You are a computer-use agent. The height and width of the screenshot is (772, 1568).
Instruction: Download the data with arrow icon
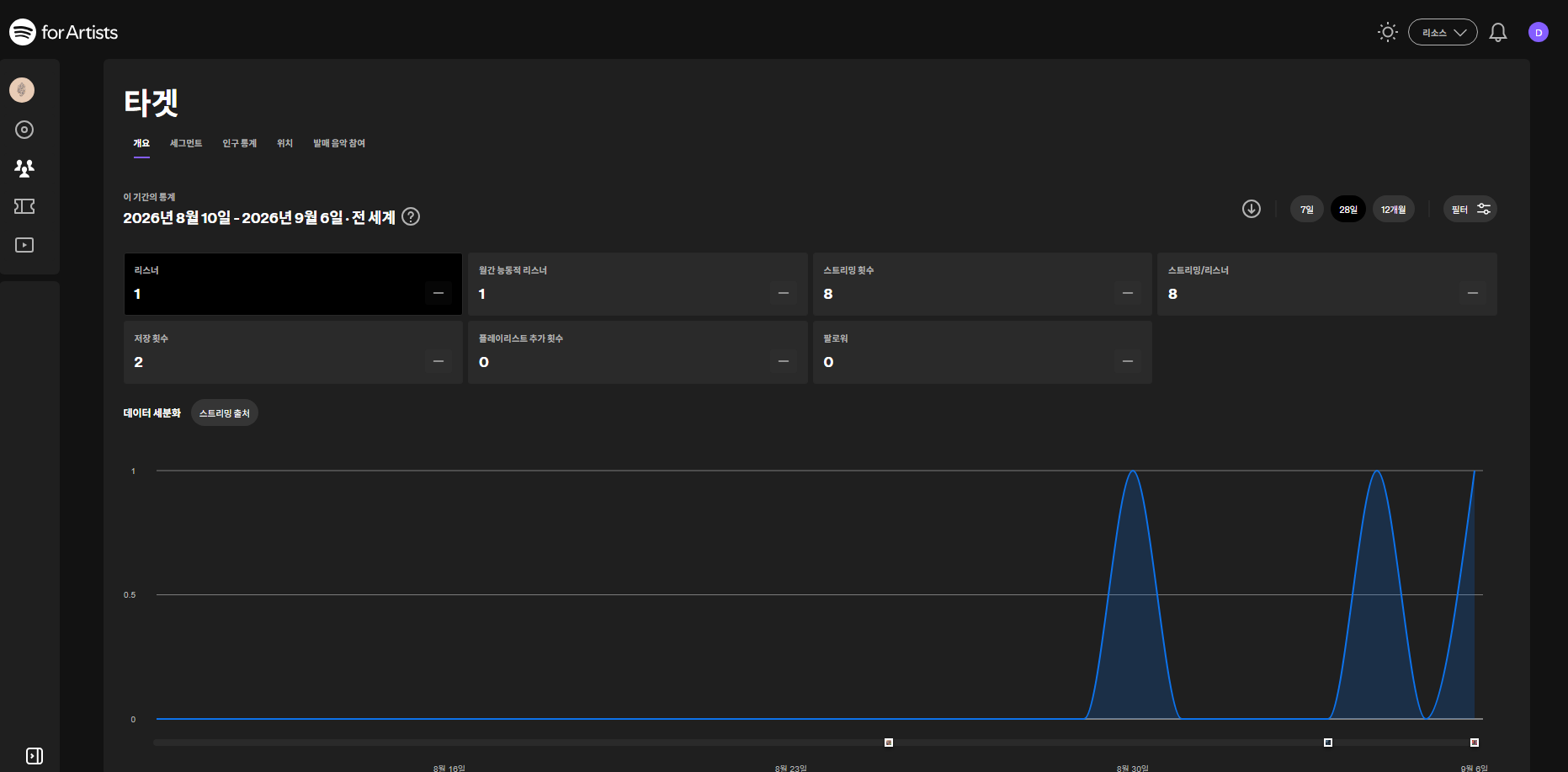click(1252, 209)
